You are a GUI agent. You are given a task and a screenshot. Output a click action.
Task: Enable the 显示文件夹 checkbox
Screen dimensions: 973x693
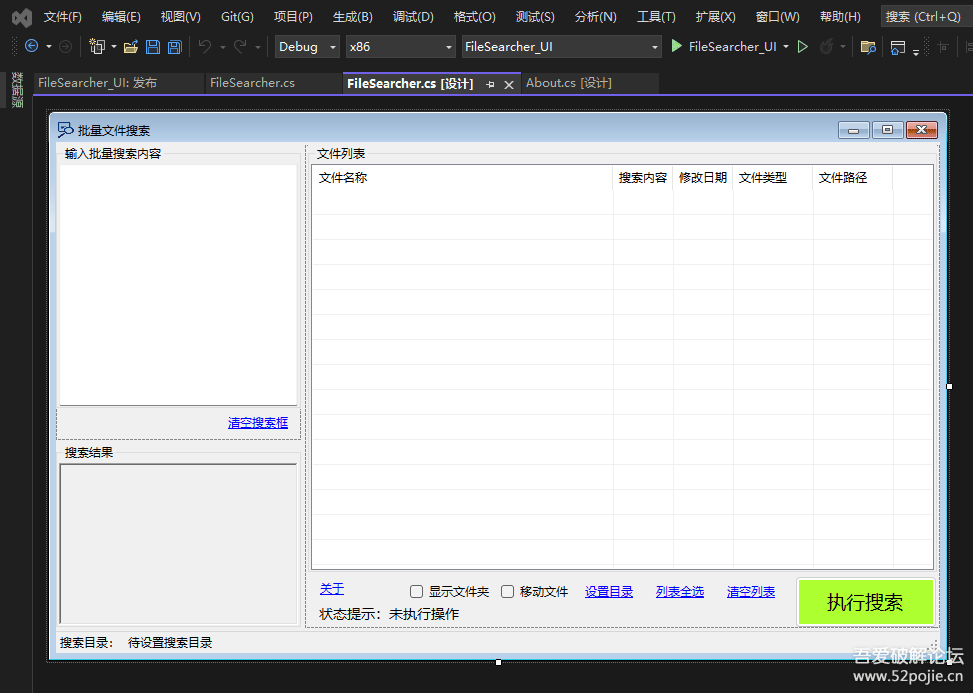(x=416, y=591)
